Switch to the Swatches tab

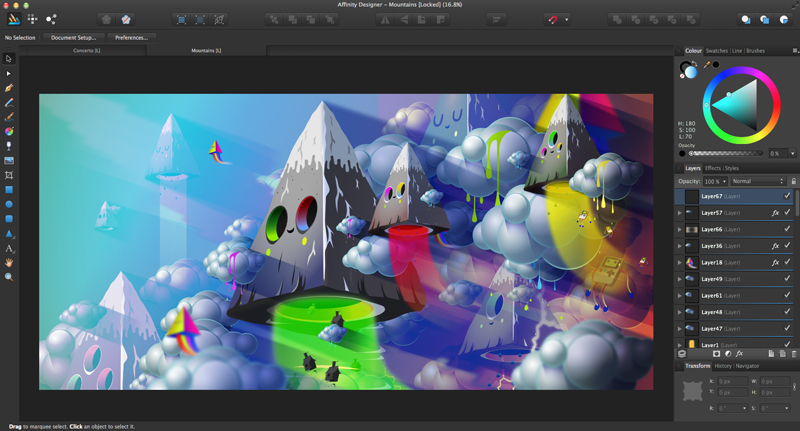pos(717,50)
